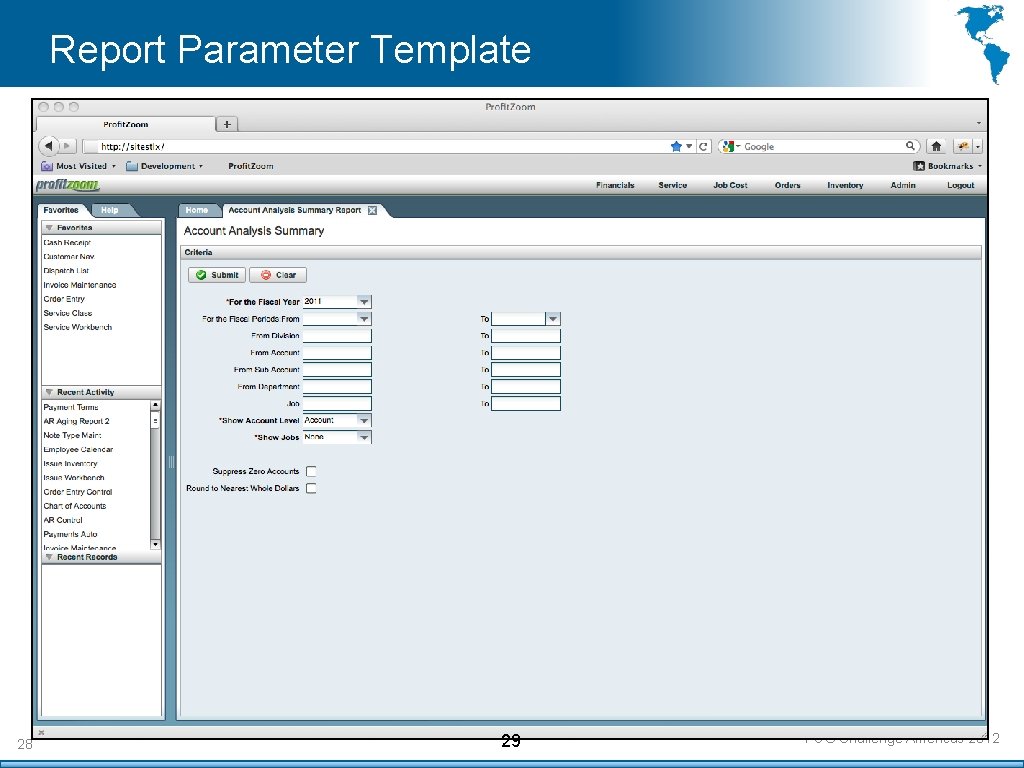Open Cash Receipt favorite
This screenshot has width=1024, height=768.
(67, 243)
